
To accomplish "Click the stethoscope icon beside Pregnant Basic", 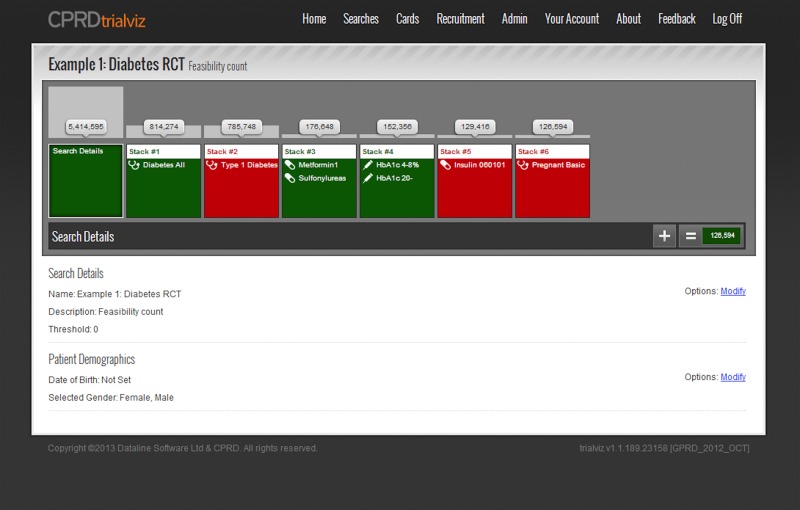I will pos(523,165).
